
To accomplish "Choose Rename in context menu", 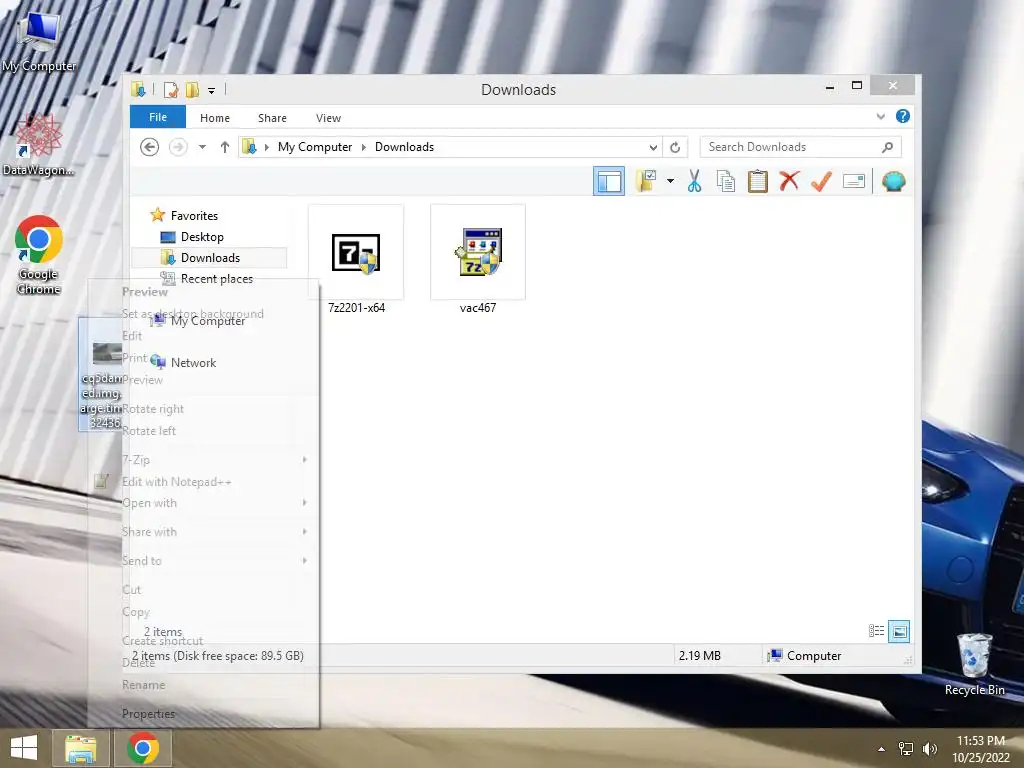I will [x=203, y=685].
